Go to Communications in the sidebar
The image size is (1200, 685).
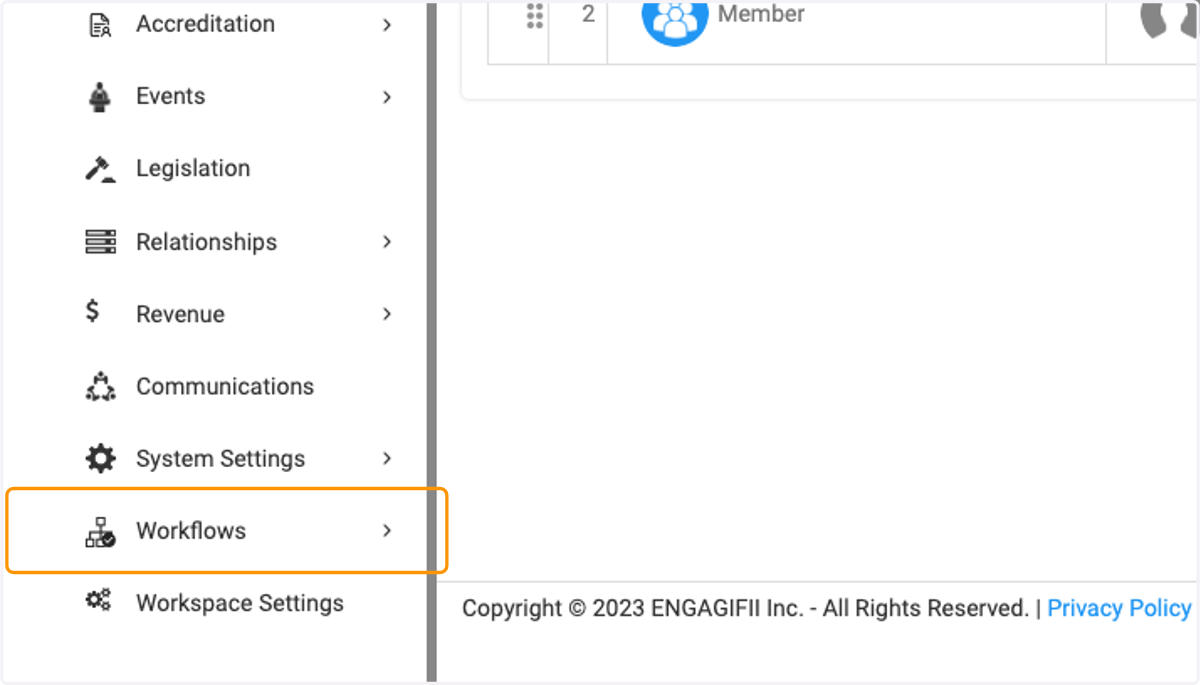[x=225, y=386]
